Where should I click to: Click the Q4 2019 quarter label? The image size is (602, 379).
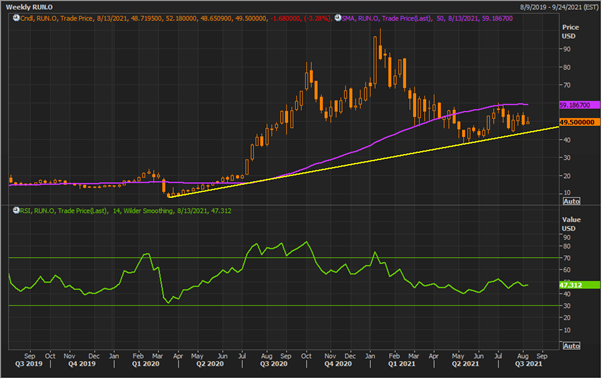pyautogui.click(x=82, y=364)
